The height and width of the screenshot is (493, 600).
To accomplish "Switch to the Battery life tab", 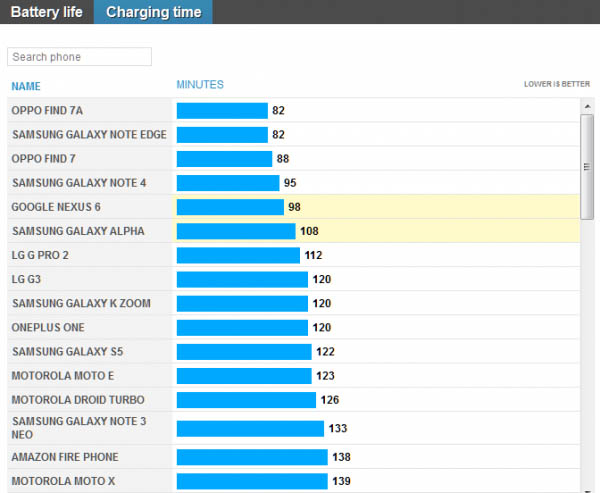I will tap(47, 12).
